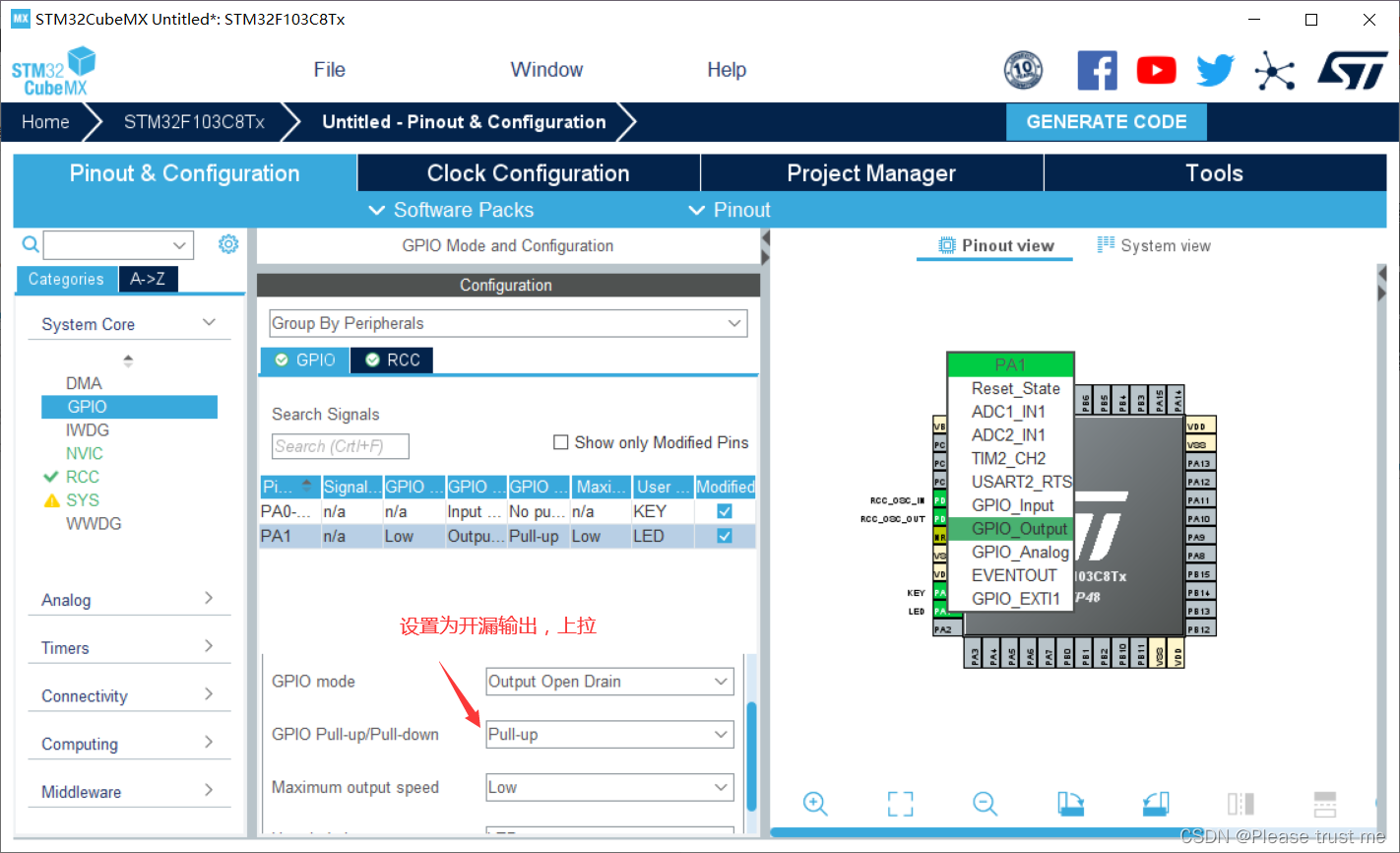
Task: Expand the Middleware category
Action: point(209,790)
